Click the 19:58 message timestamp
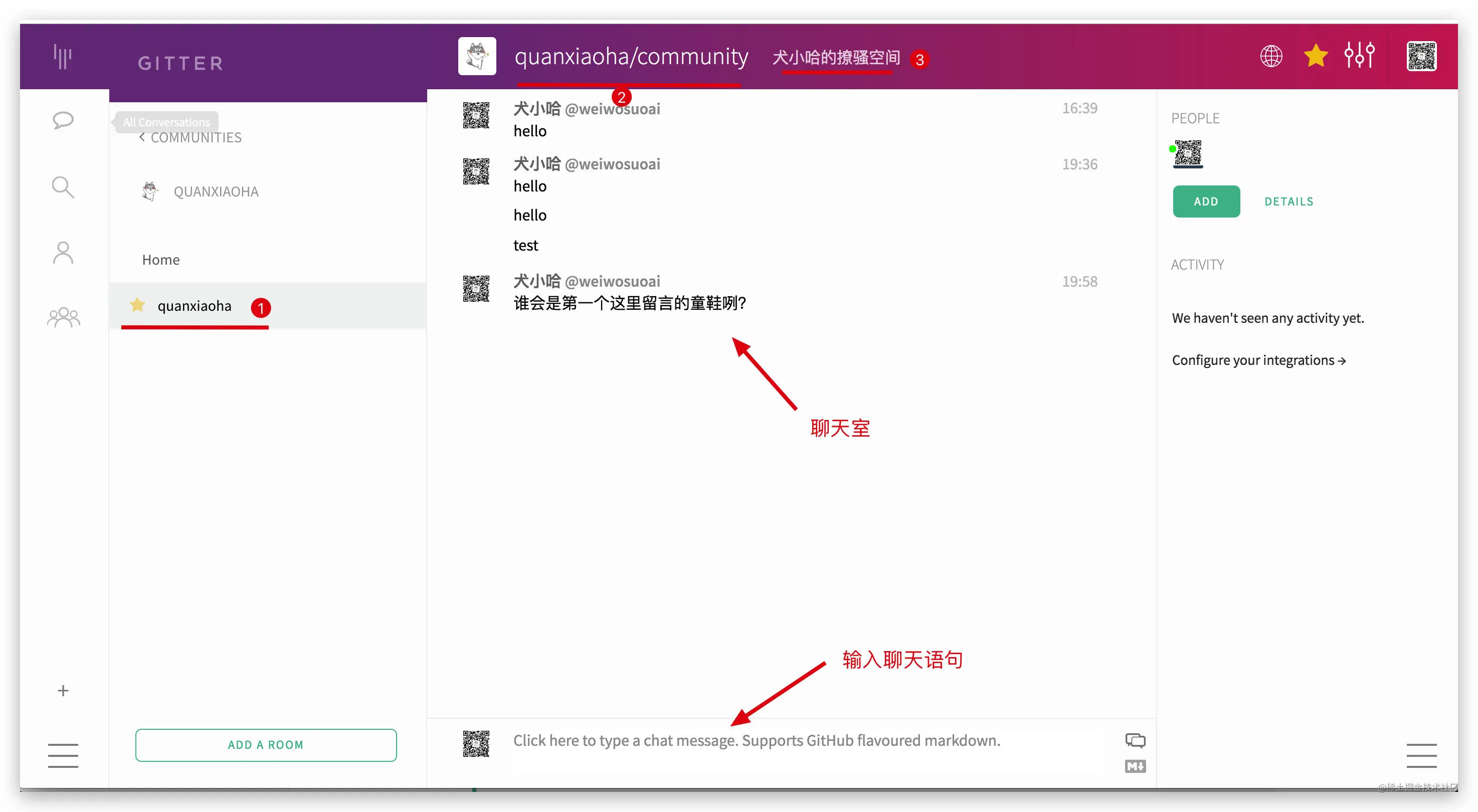The image size is (1478, 812). click(1079, 282)
